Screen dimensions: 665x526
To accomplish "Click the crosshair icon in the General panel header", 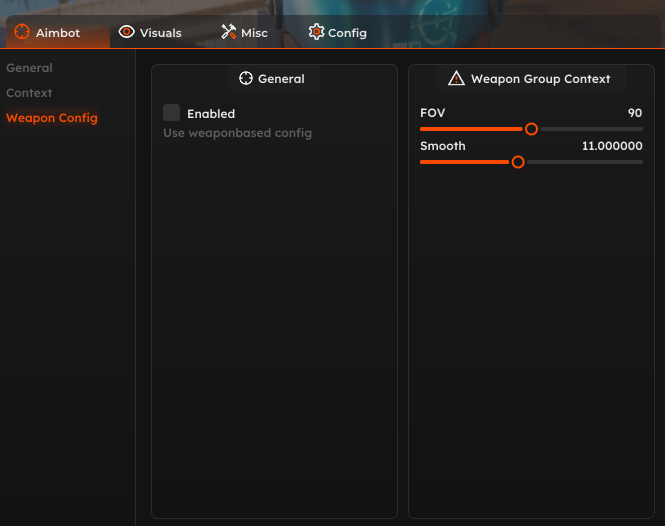I will pos(246,78).
